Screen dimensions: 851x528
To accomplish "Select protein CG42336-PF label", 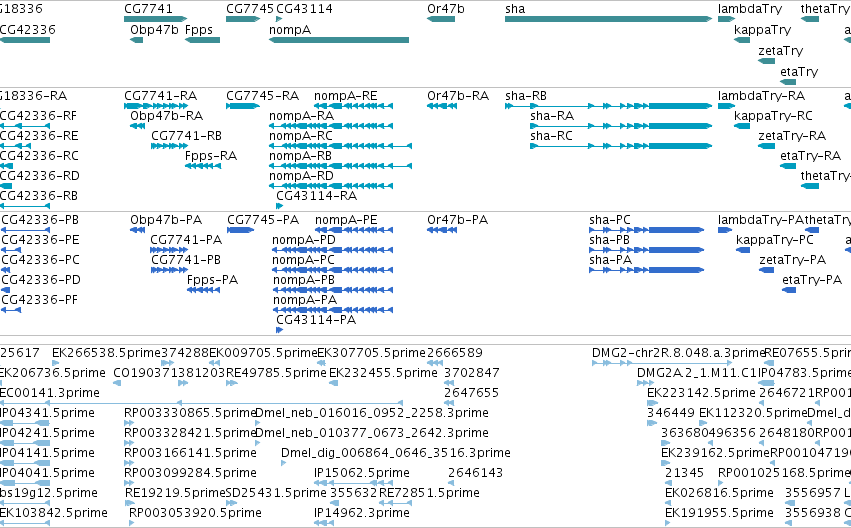I will [40, 300].
